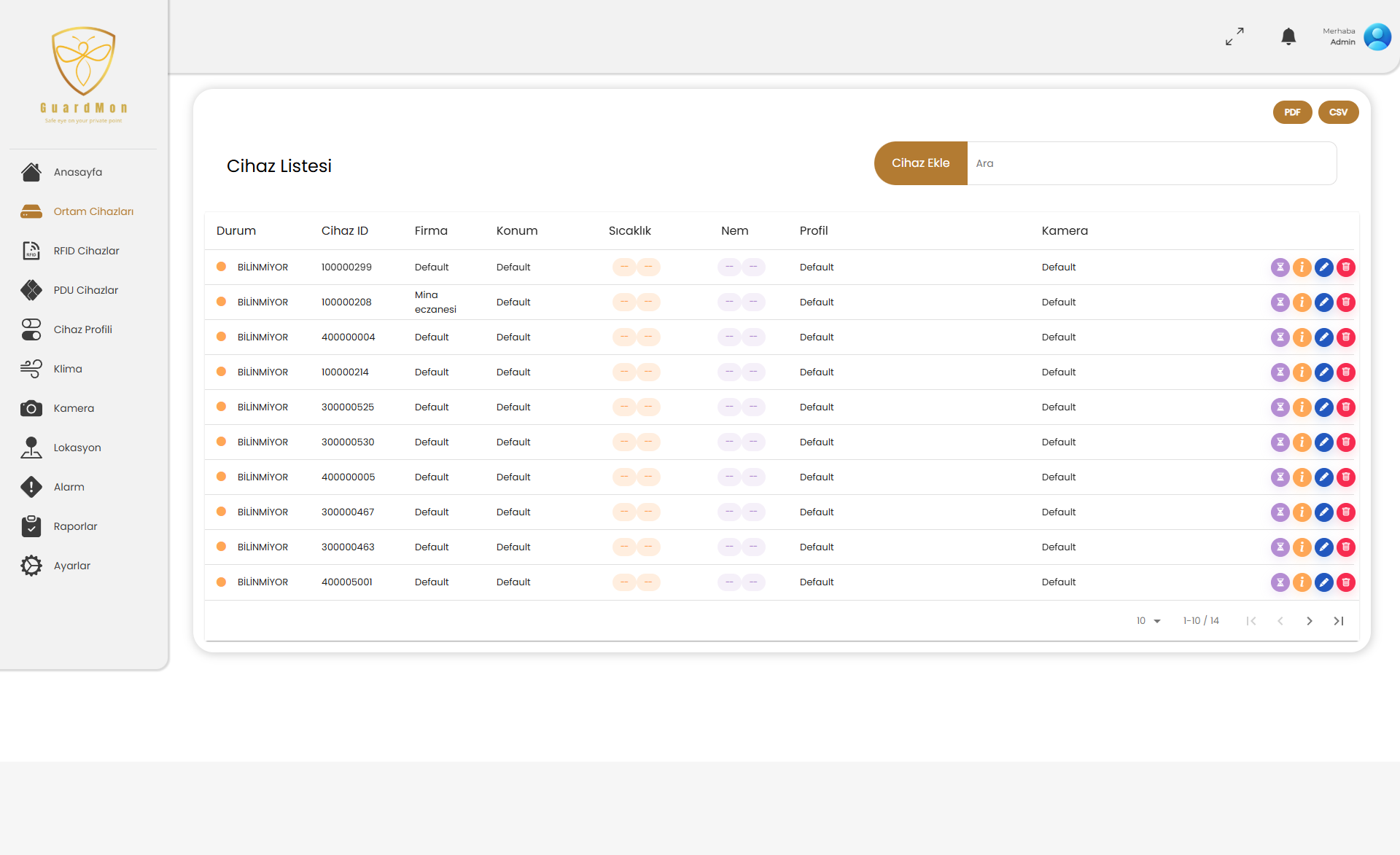1400x855 pixels.
Task: Edit device 100000208 with pencil icon
Action: tap(1324, 302)
